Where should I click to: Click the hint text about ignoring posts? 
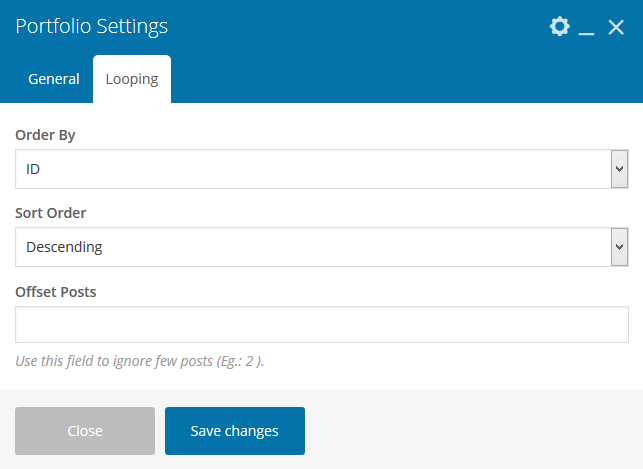(x=139, y=361)
